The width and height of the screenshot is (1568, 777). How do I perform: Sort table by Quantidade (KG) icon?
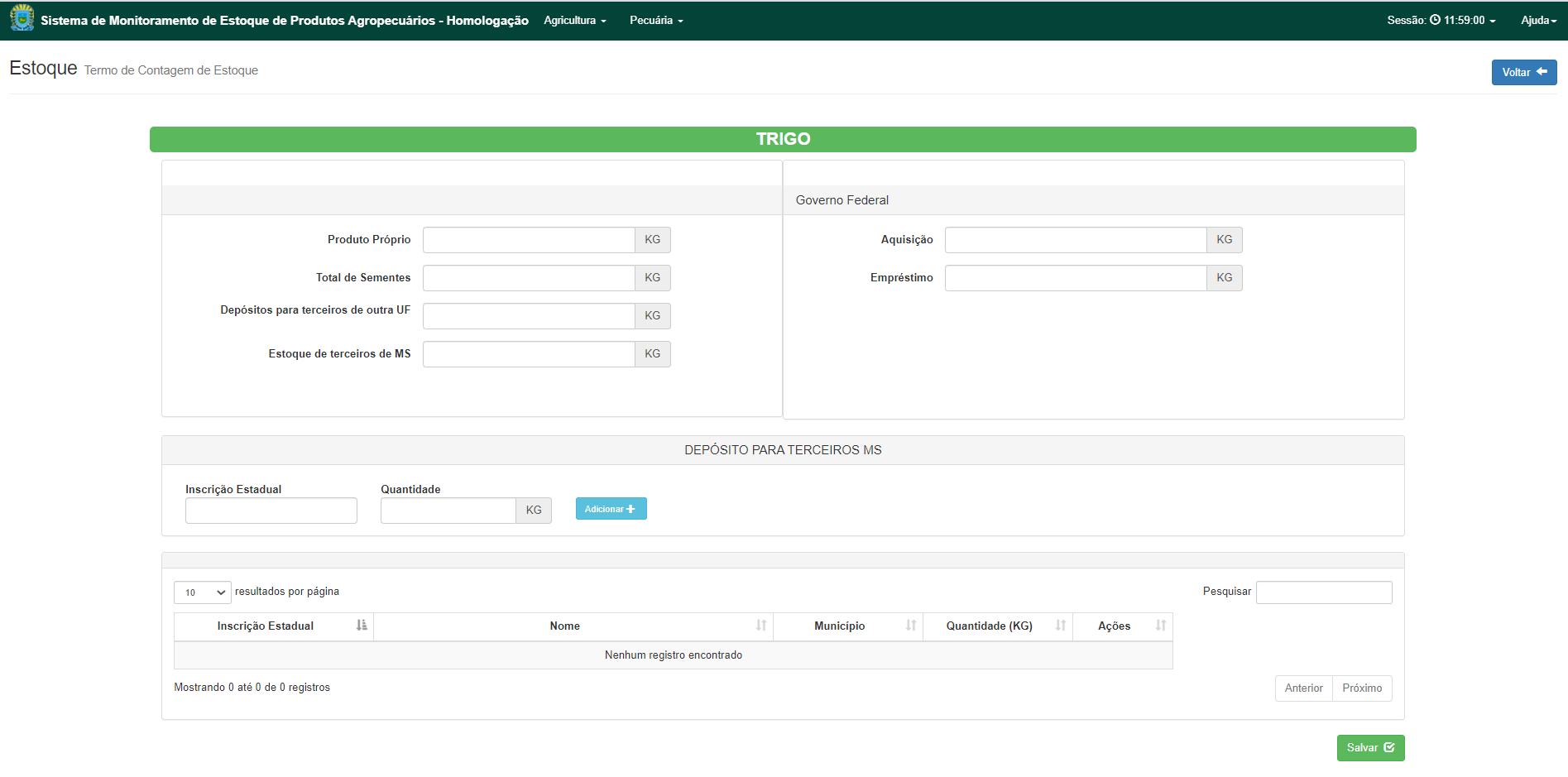click(1061, 626)
